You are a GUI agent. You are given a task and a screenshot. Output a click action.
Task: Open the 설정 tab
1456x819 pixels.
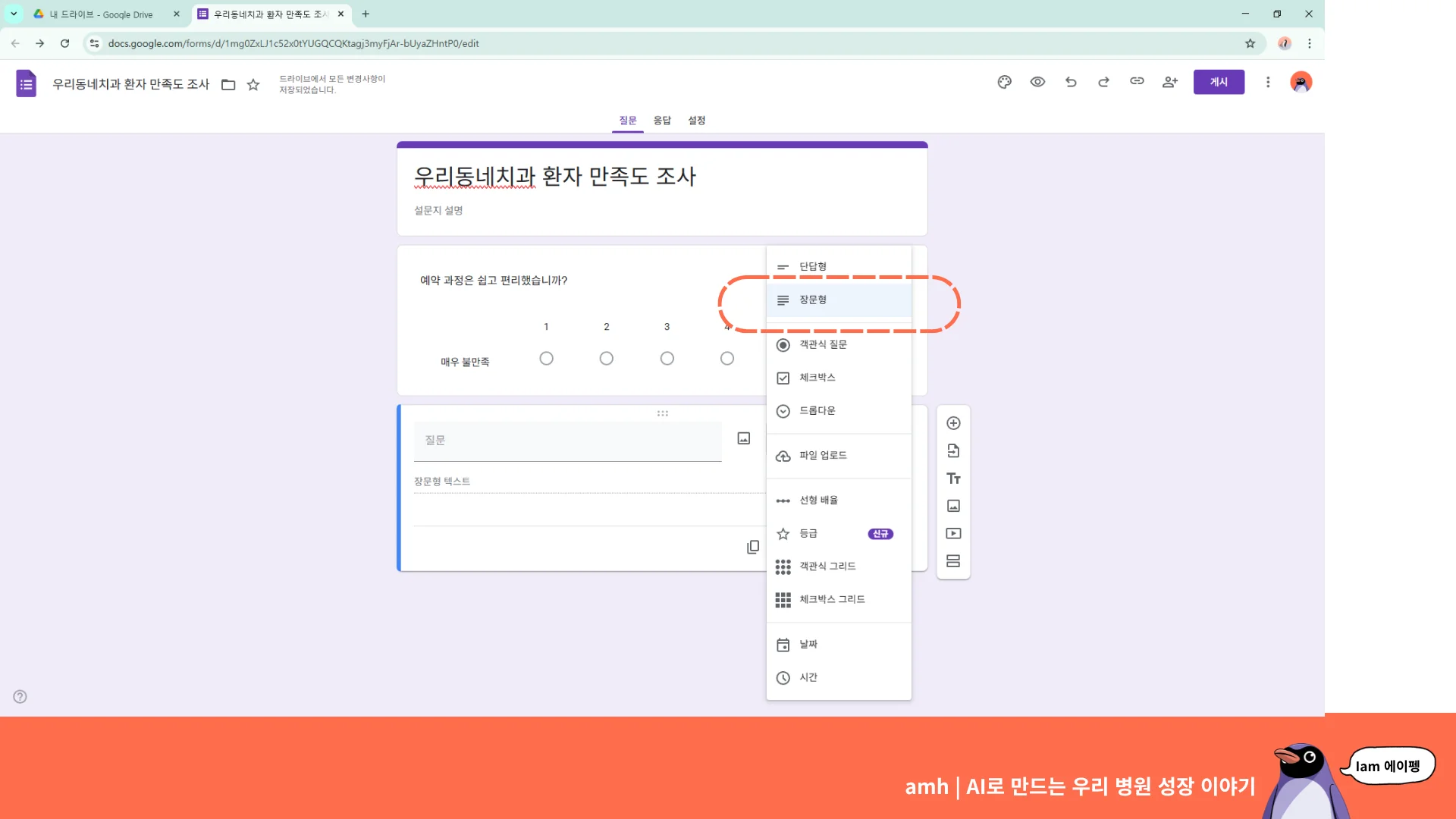point(696,120)
